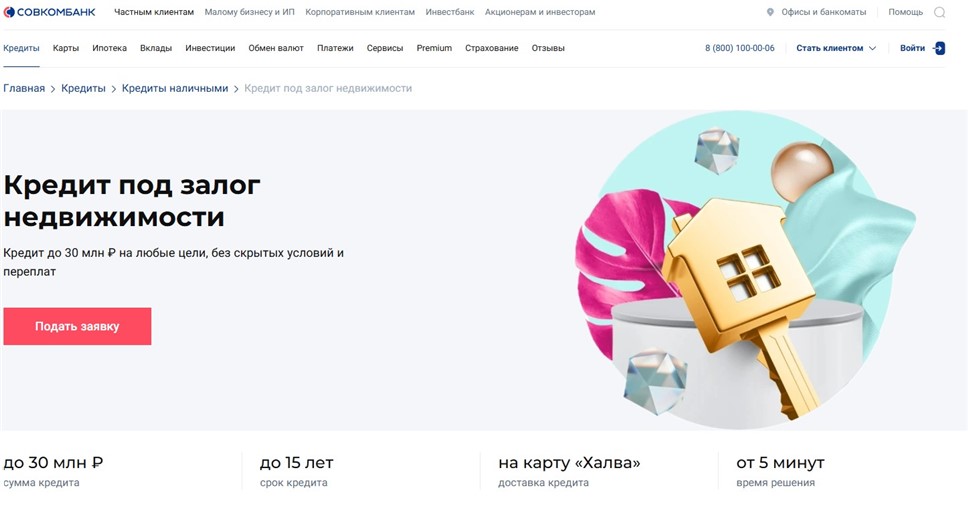
Task: Select the Обмен валют menu item
Action: coord(276,48)
